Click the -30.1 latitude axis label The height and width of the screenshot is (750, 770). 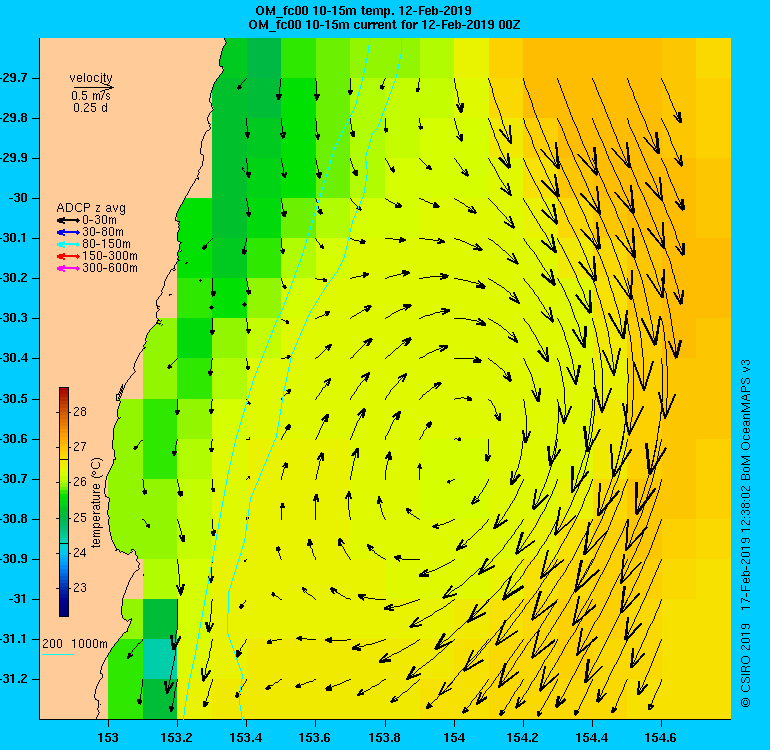click(x=14, y=238)
